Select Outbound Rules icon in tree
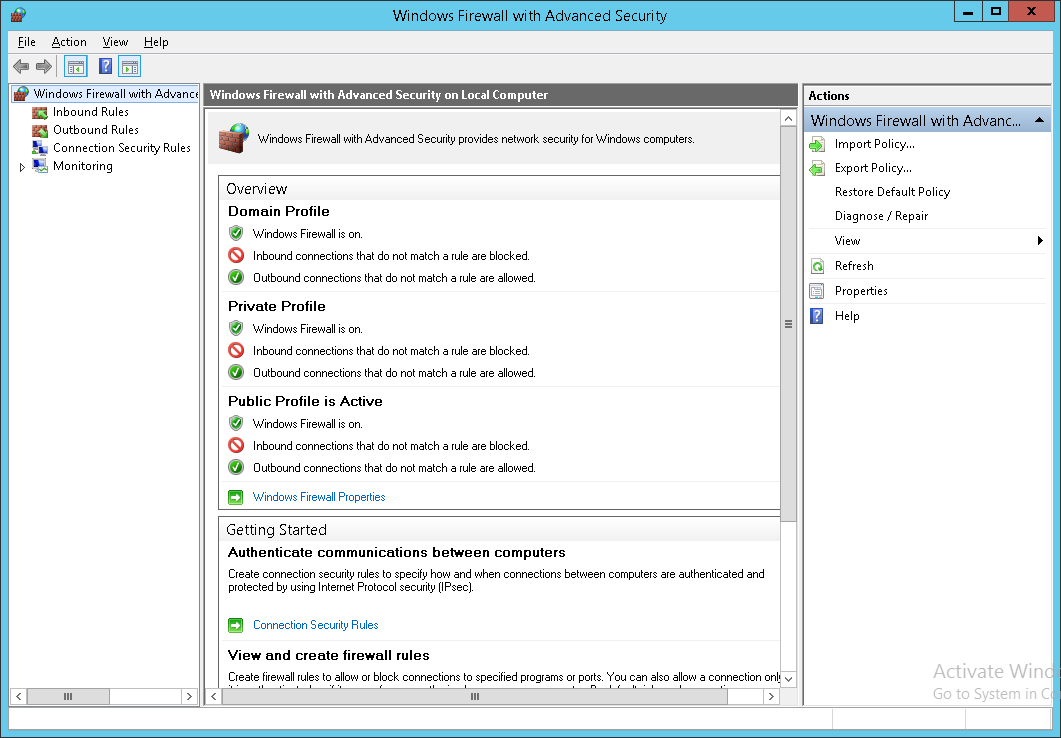This screenshot has height=738, width=1061. point(40,130)
